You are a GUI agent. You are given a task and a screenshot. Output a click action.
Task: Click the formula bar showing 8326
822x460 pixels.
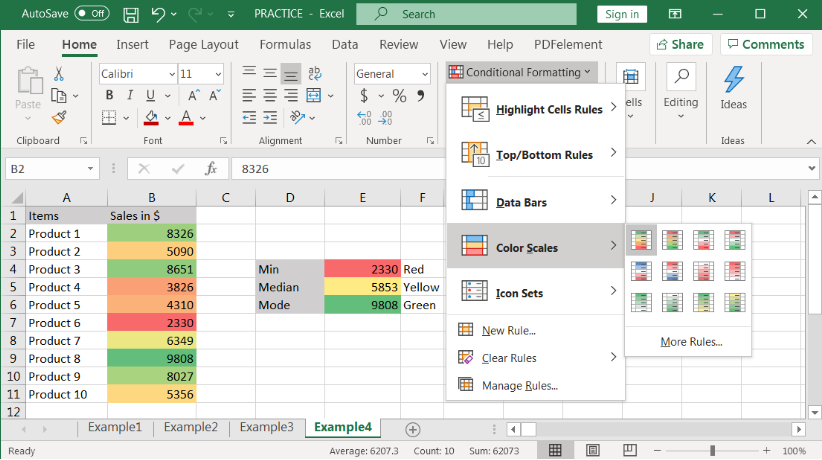click(338, 169)
